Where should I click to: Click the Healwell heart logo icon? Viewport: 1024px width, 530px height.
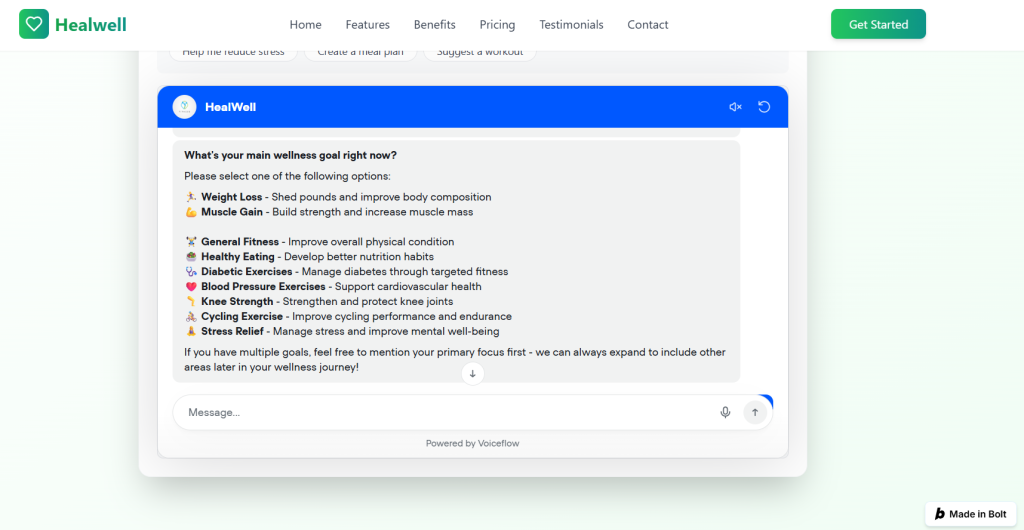point(34,24)
